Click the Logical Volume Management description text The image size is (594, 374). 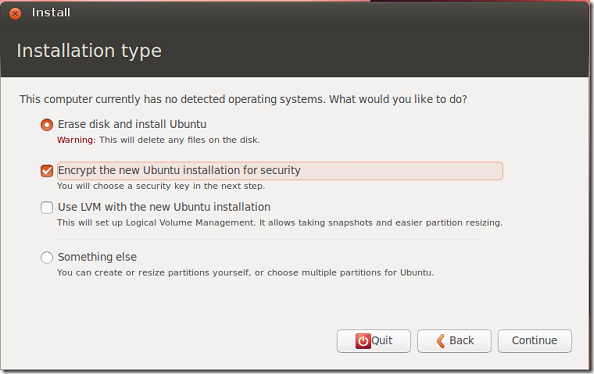tap(280, 223)
